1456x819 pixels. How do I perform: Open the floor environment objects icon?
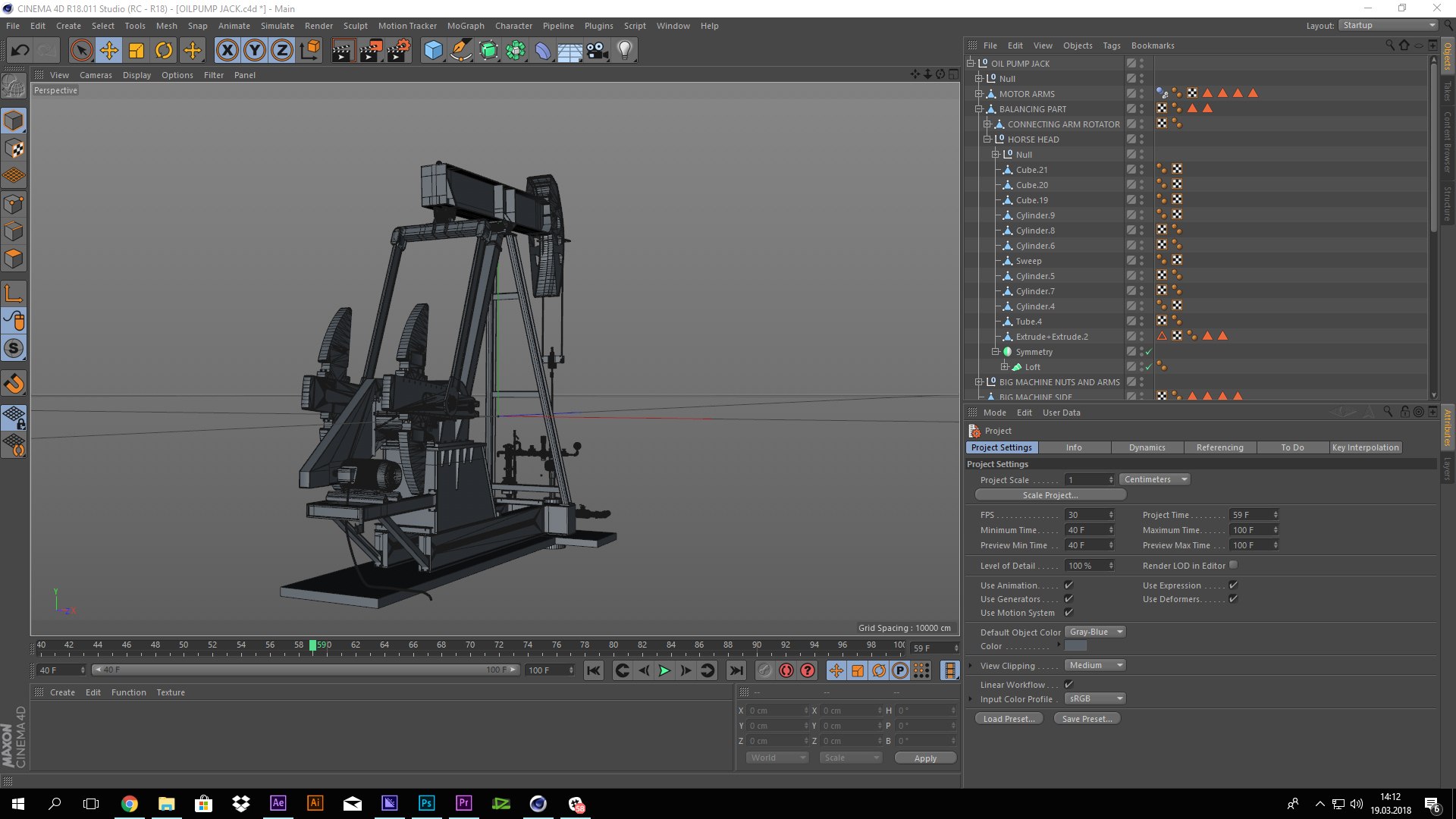click(570, 51)
